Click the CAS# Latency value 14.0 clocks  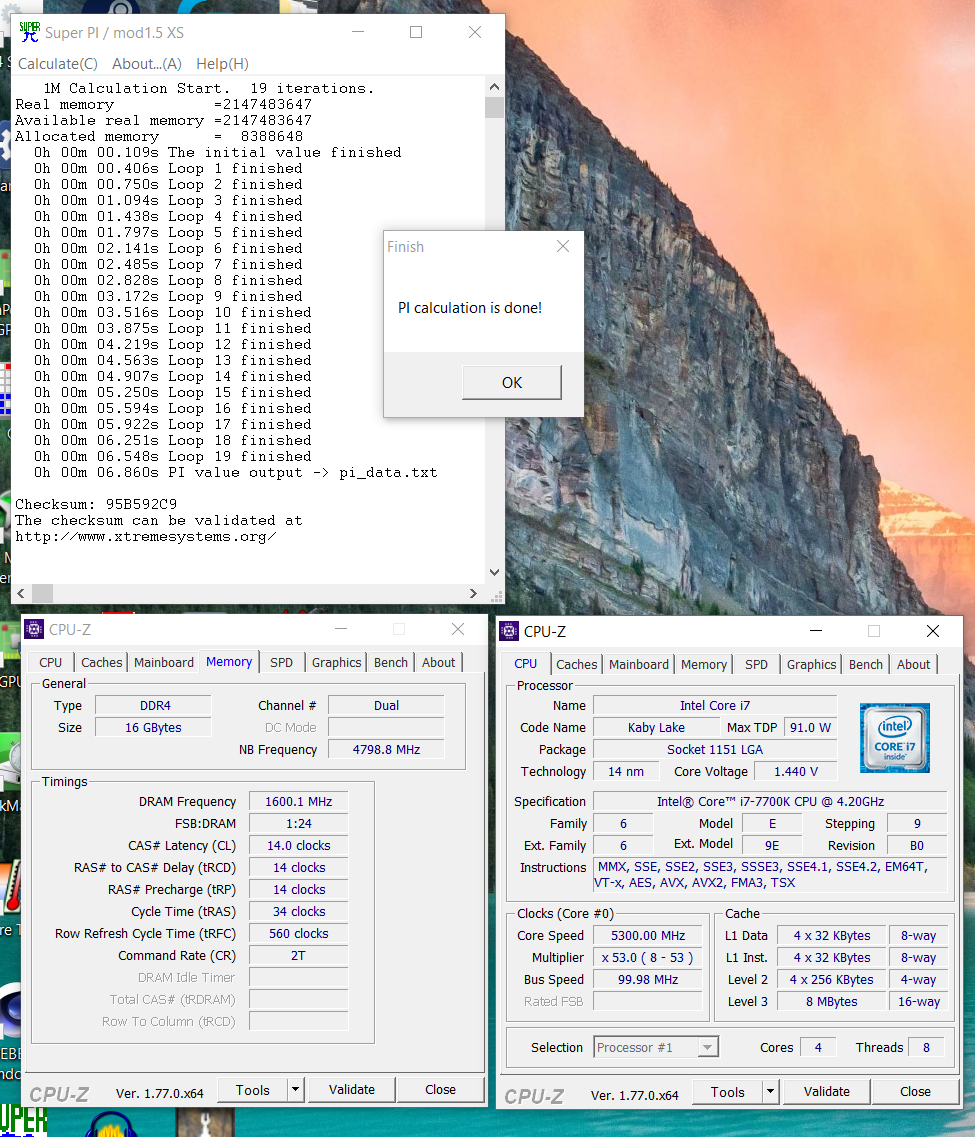click(299, 845)
